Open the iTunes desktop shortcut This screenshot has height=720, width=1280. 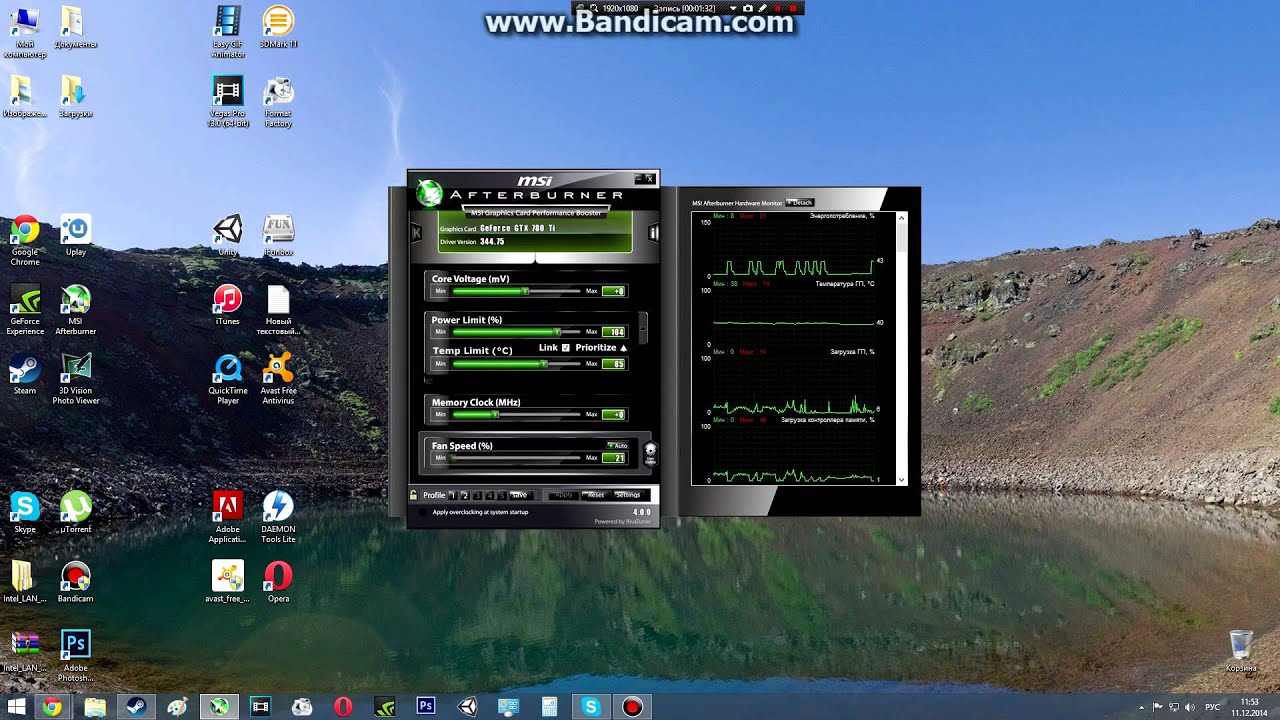(228, 305)
